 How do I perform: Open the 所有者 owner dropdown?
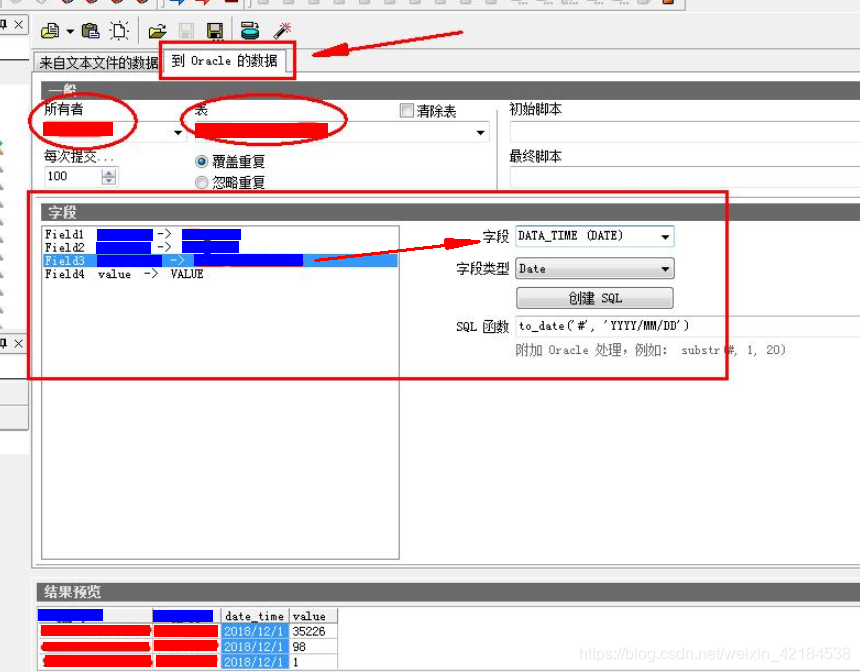click(x=178, y=133)
